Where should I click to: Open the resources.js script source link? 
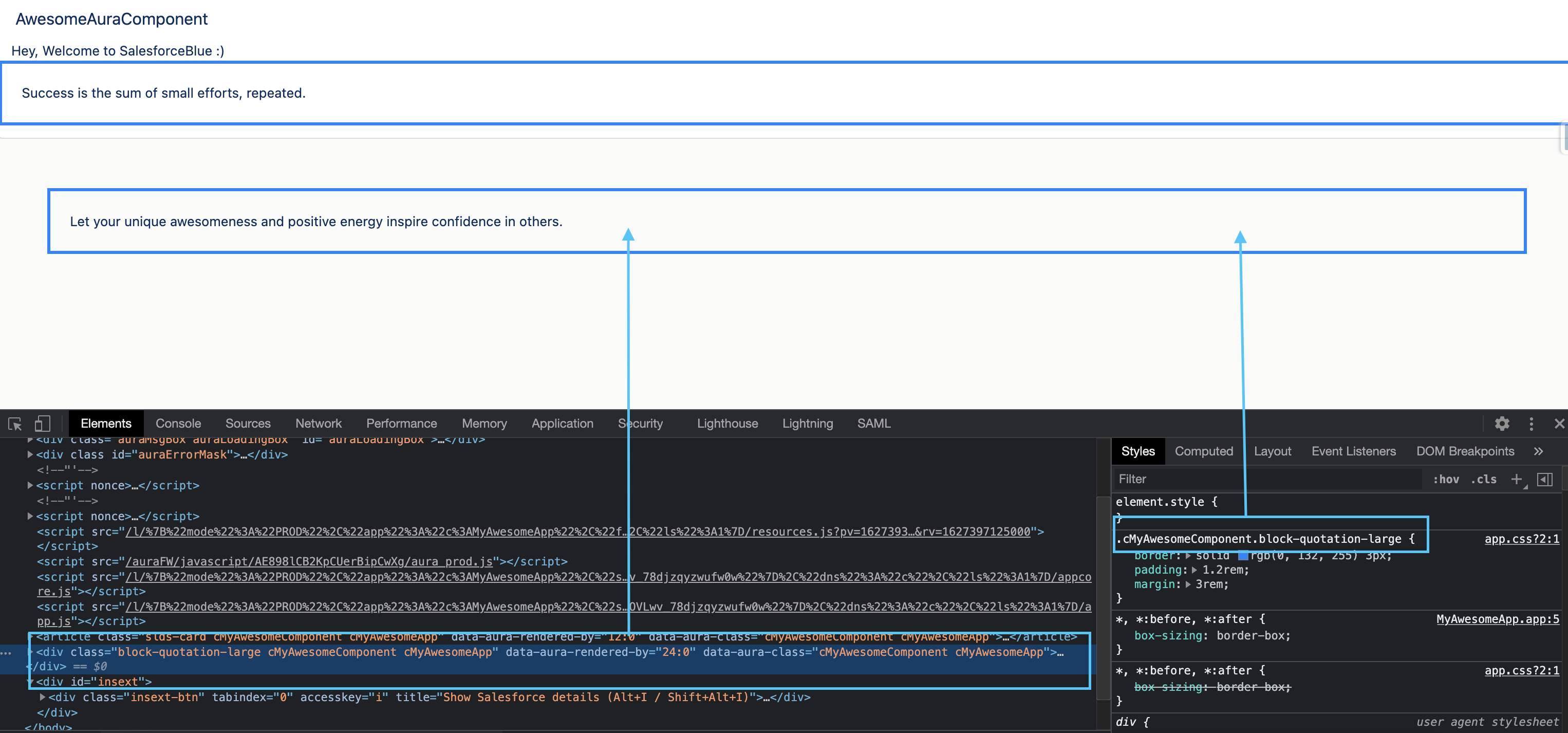[577, 532]
